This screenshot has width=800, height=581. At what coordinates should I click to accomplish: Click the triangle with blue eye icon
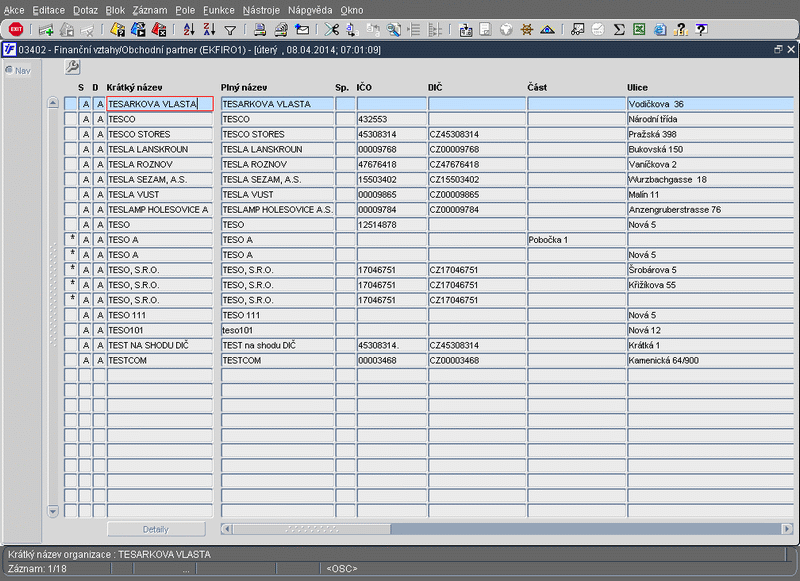click(547, 30)
